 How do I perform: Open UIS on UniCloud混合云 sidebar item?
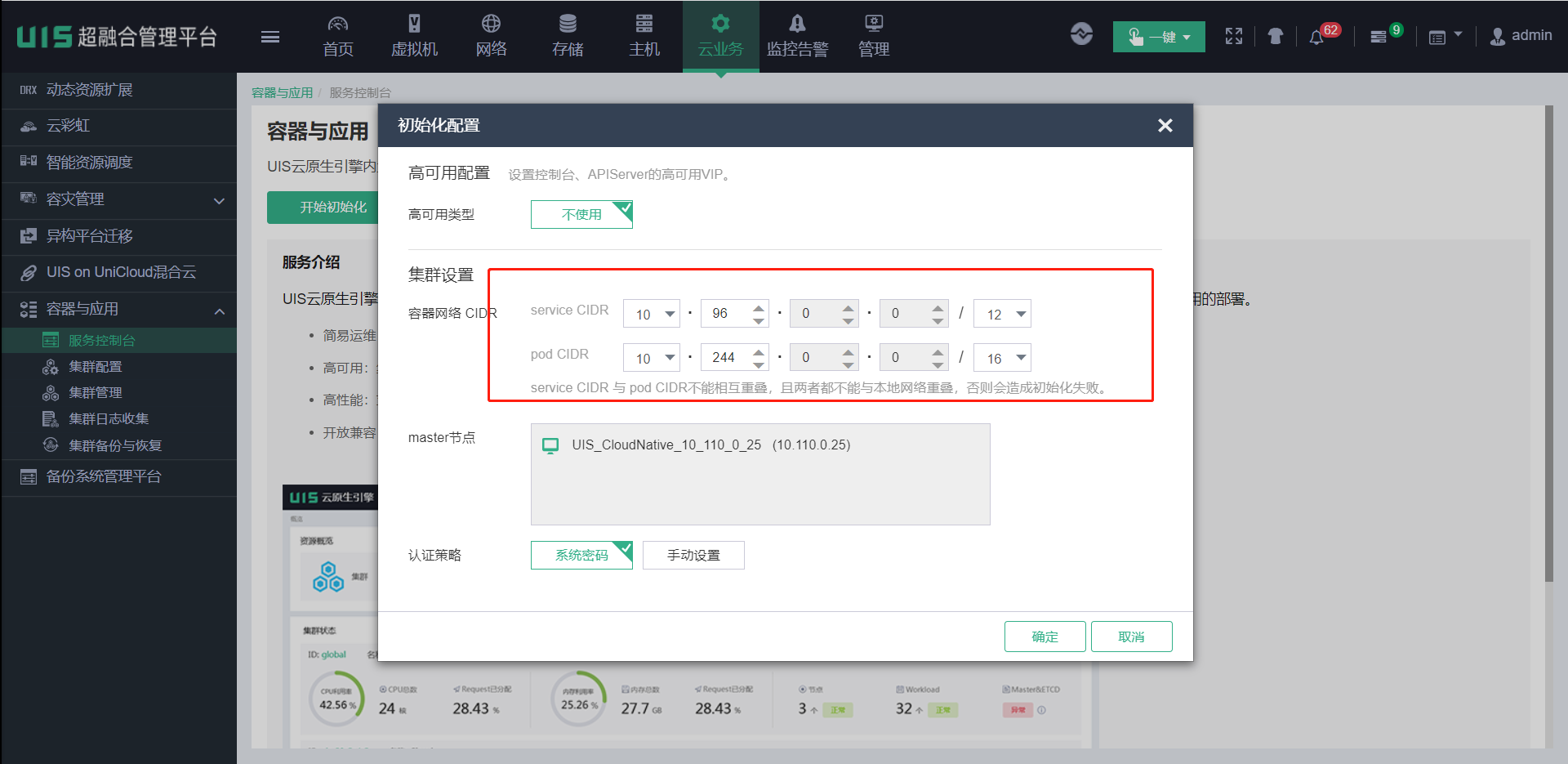118,272
